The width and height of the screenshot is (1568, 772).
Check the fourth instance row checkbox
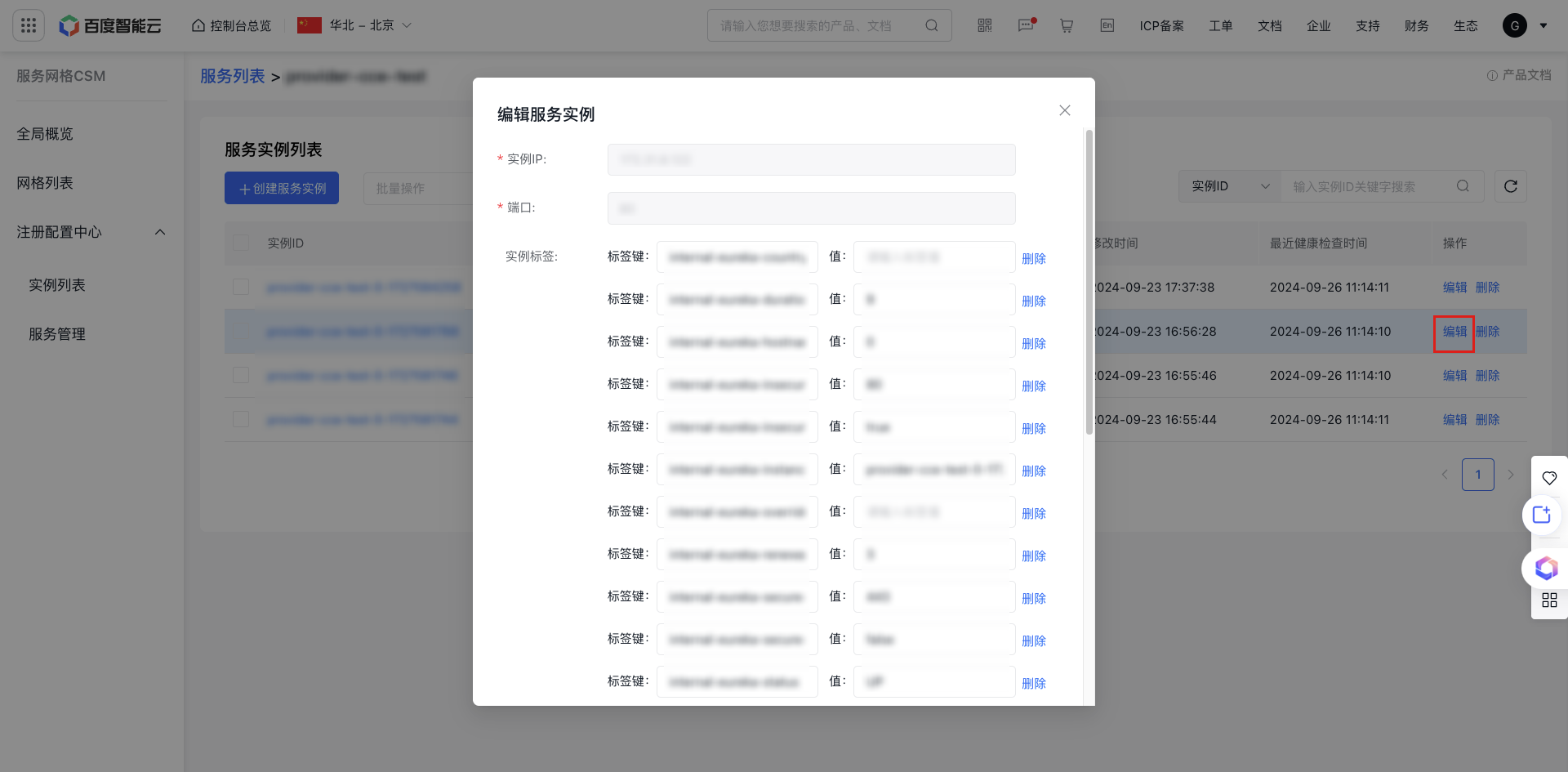241,419
